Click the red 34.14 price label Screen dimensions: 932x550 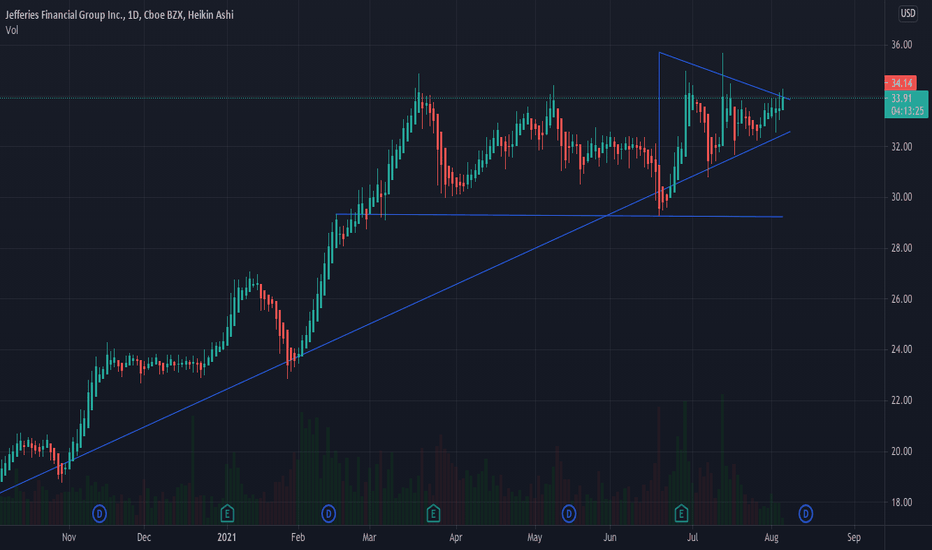[900, 83]
